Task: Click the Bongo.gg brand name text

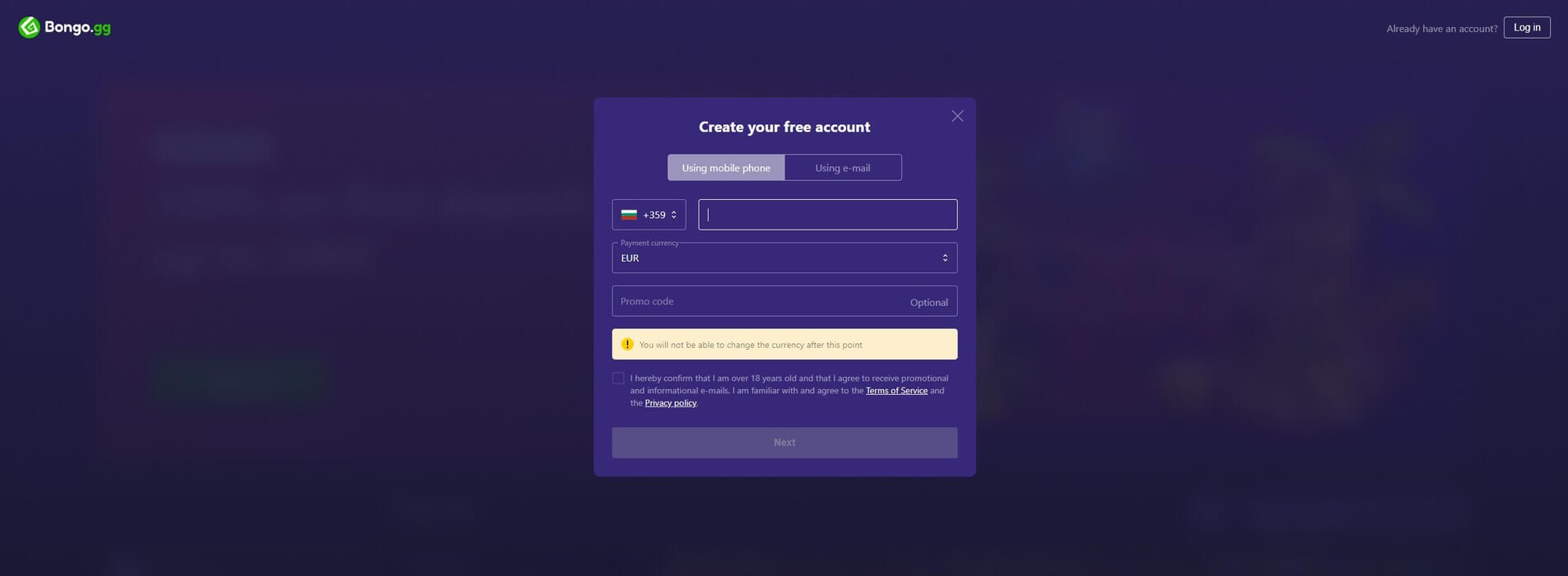Action: tap(77, 27)
